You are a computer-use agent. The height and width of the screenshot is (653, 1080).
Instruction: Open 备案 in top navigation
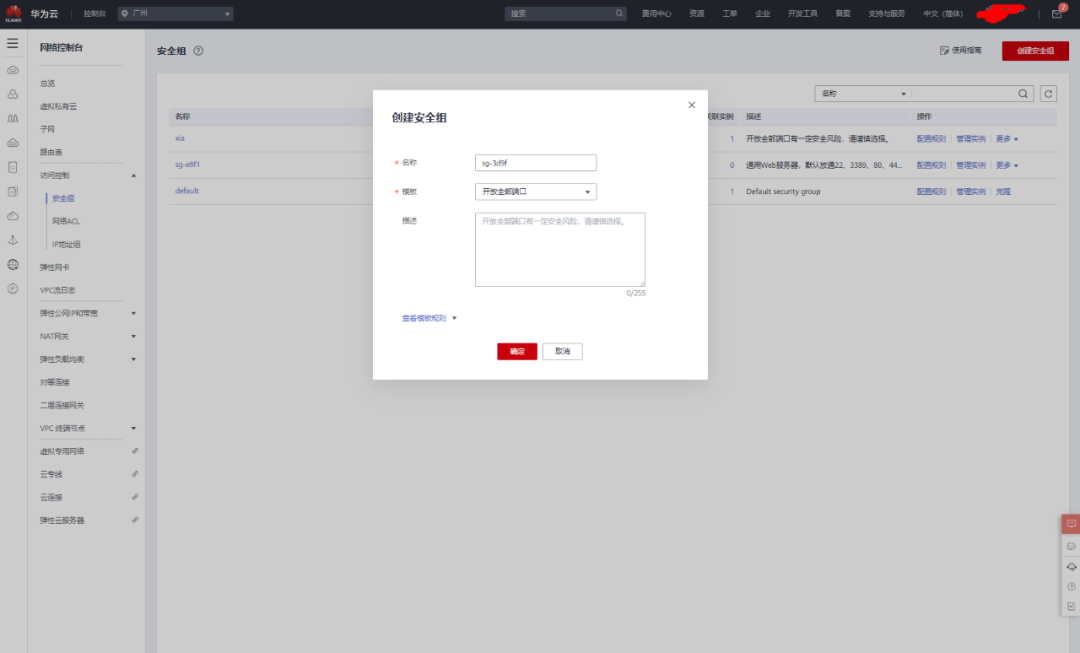(x=843, y=13)
